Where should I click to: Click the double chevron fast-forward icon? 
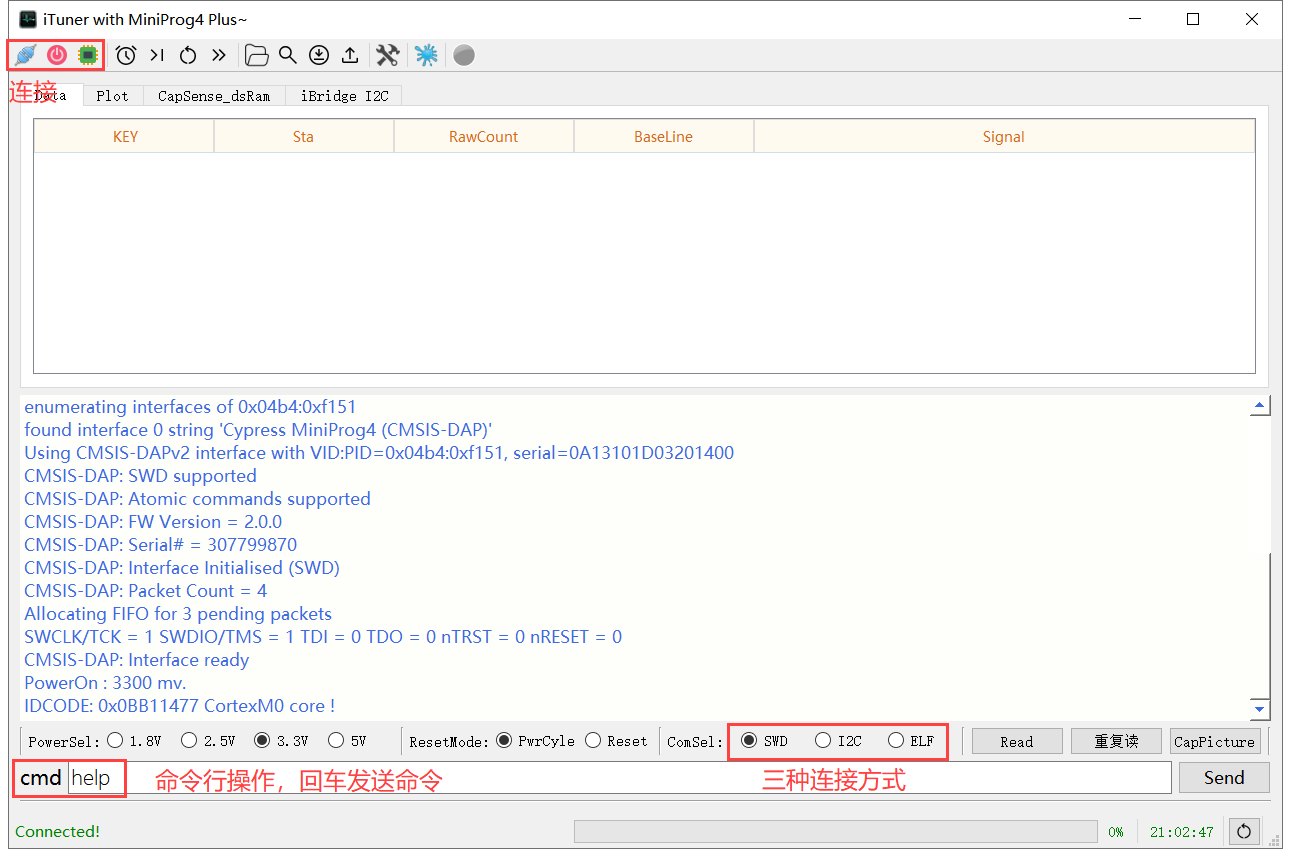219,55
